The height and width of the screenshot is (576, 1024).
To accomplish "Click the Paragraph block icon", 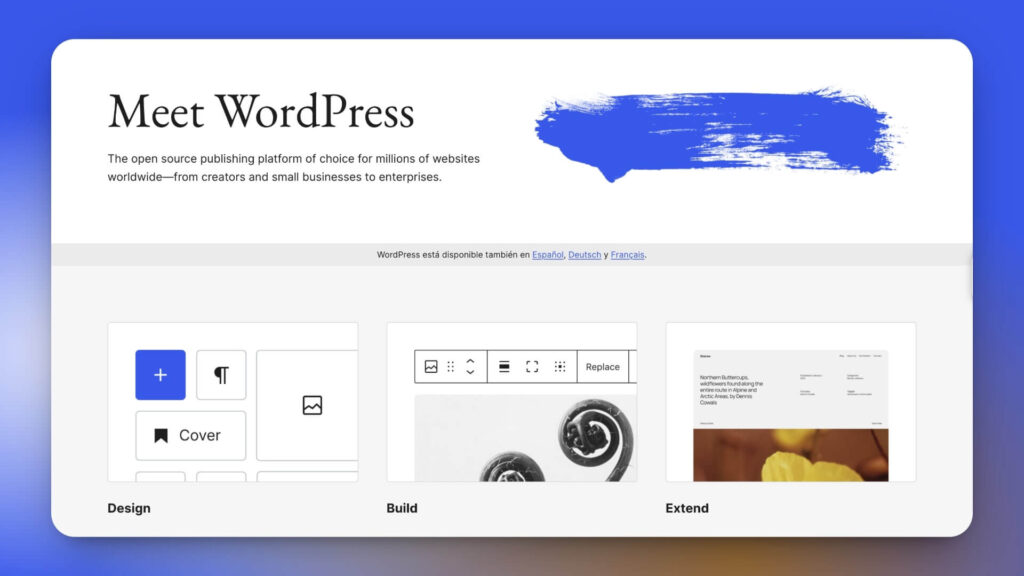I will [x=221, y=374].
